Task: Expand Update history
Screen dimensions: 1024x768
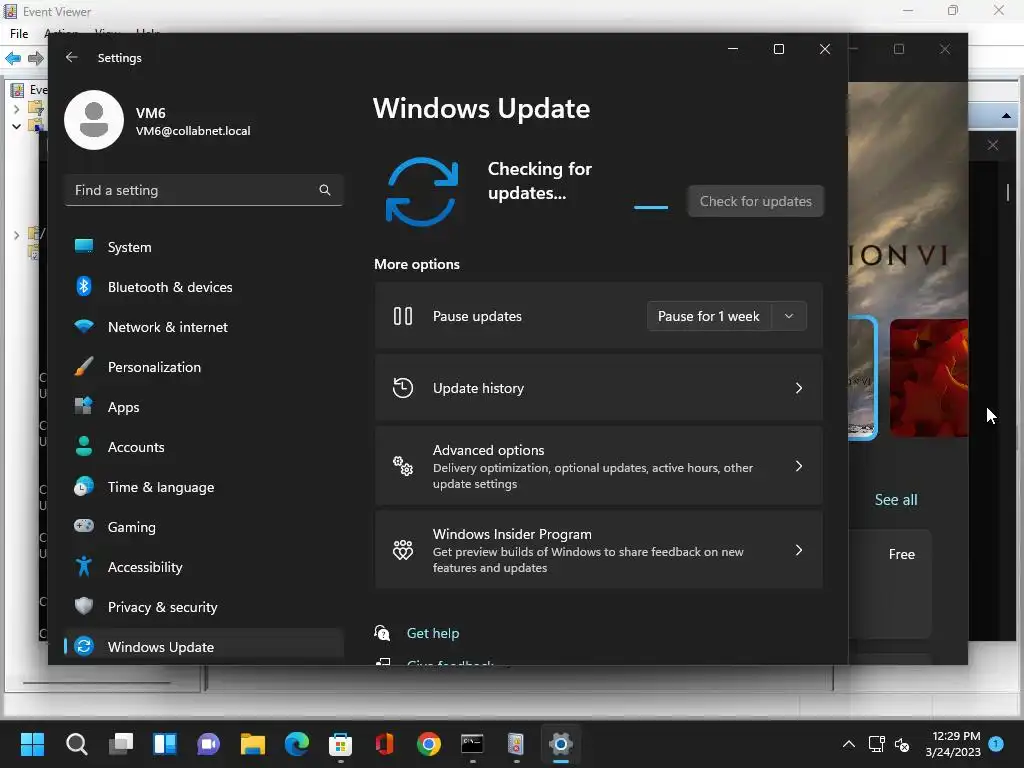Action: (x=599, y=388)
